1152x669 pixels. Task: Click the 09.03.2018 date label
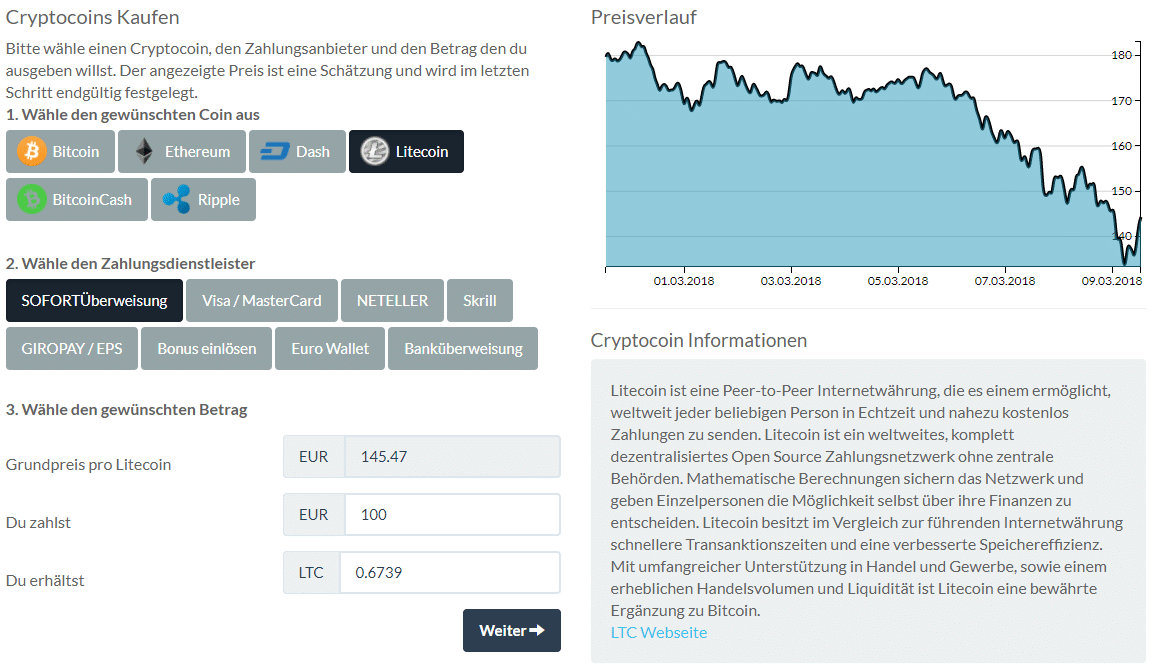[1112, 281]
